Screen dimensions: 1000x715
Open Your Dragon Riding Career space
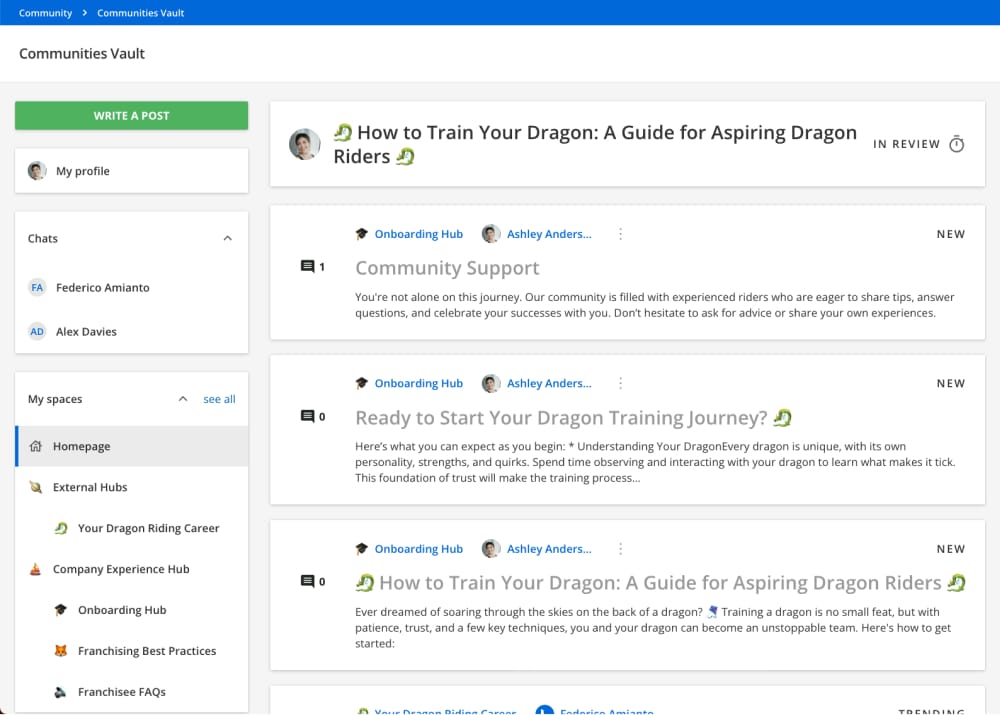click(x=148, y=528)
